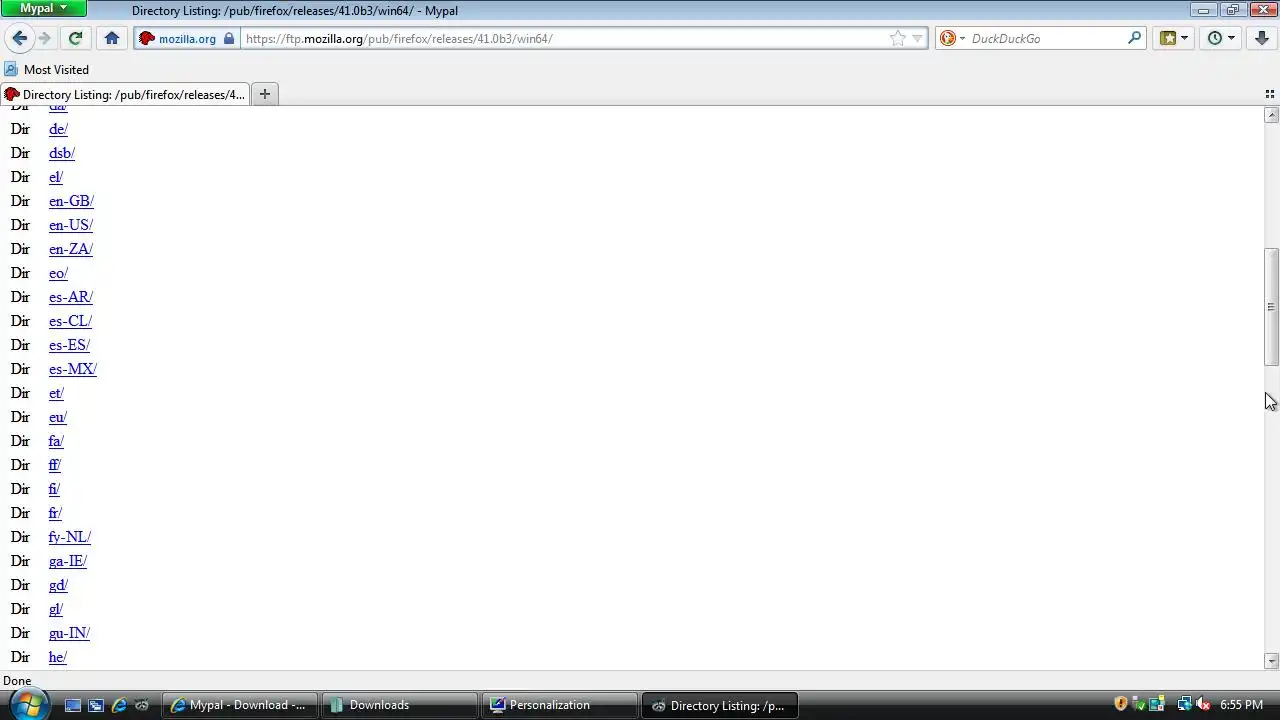Open the eu/ directory link
Viewport: 1280px width, 720px height.
point(58,417)
